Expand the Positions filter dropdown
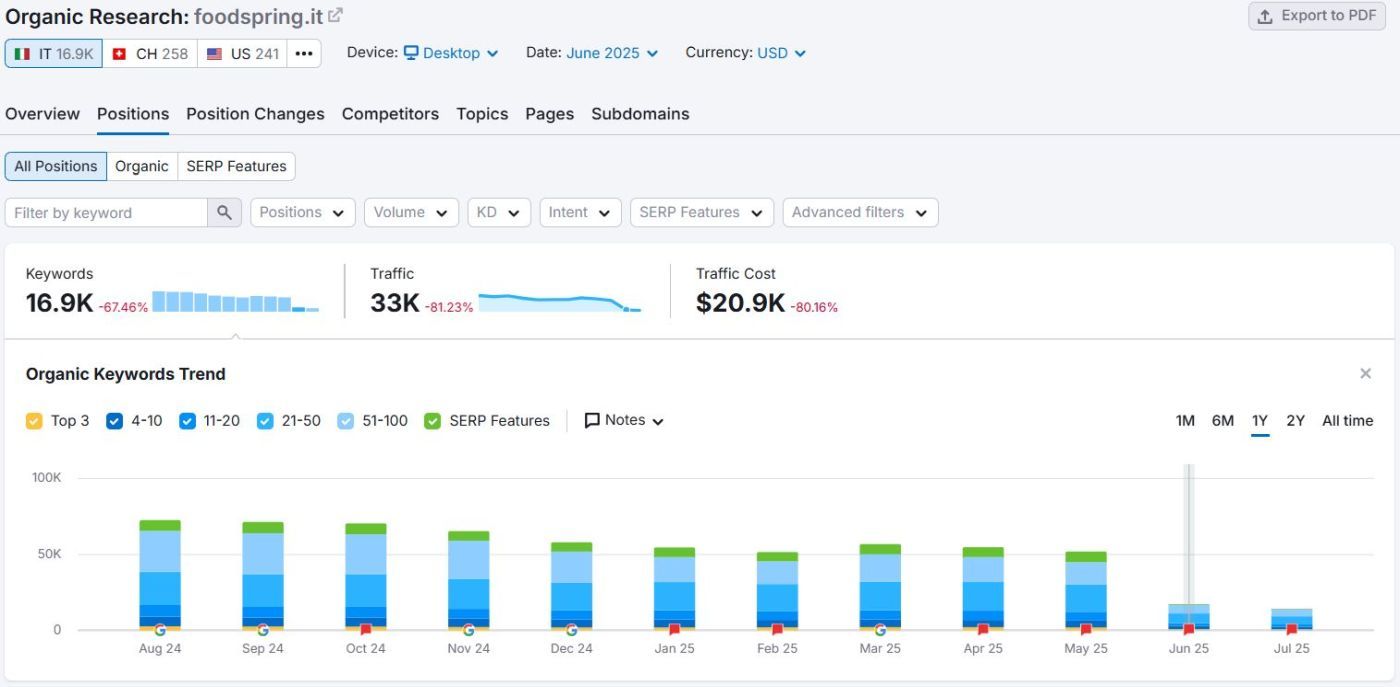Image resolution: width=1400 pixels, height=687 pixels. tap(303, 212)
